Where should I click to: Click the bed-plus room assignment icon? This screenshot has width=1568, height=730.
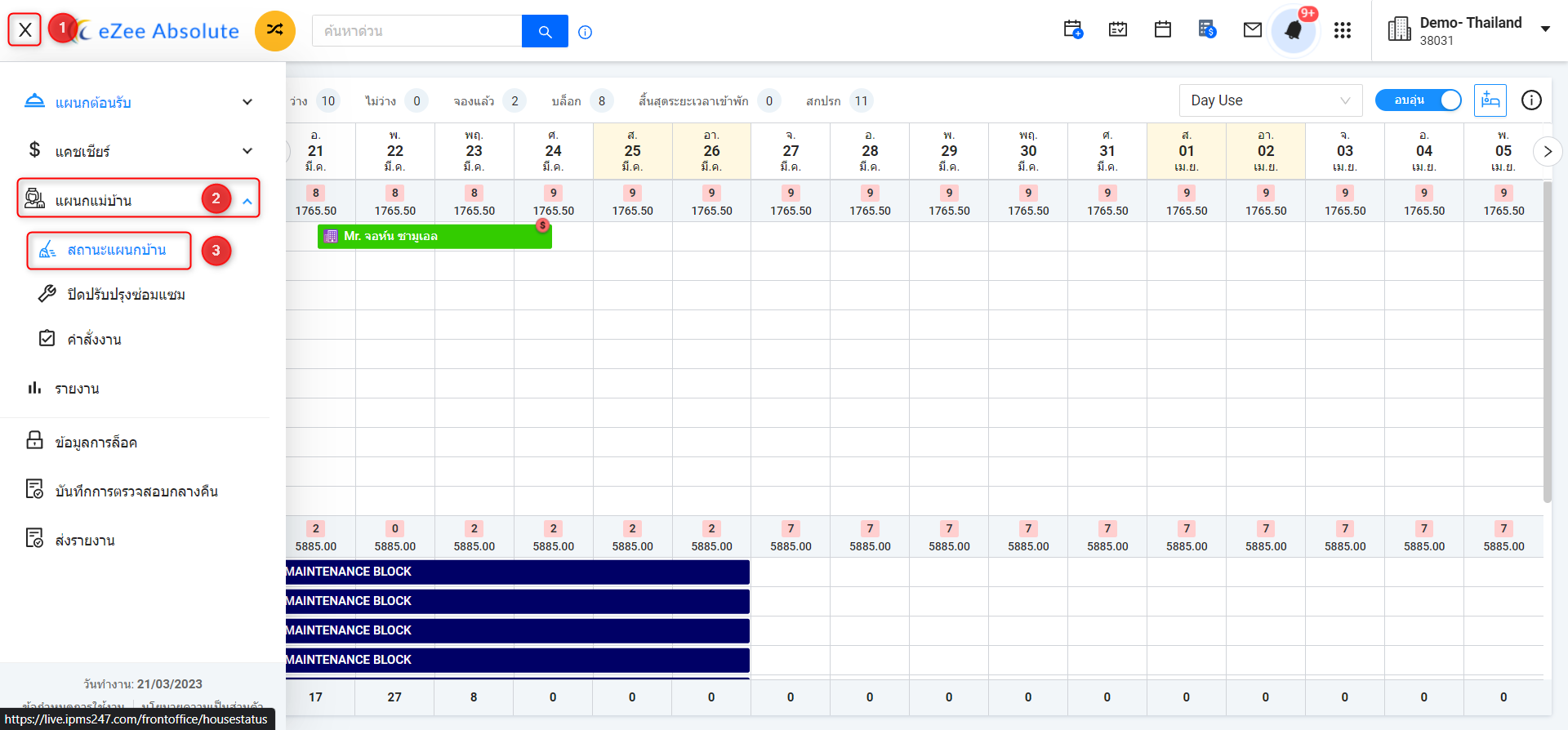(x=1490, y=100)
